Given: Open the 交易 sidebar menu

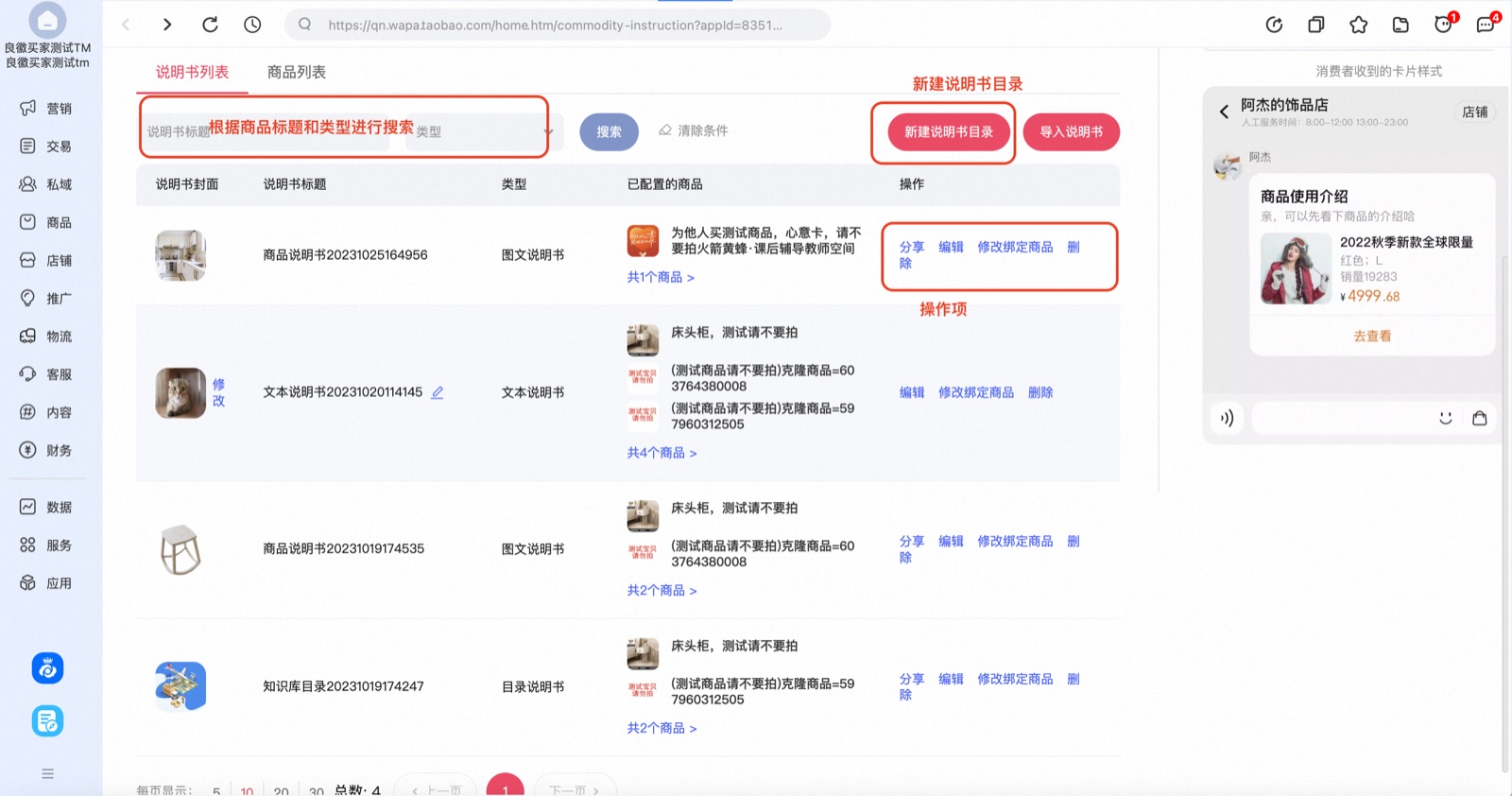Looking at the screenshot, I should [47, 147].
